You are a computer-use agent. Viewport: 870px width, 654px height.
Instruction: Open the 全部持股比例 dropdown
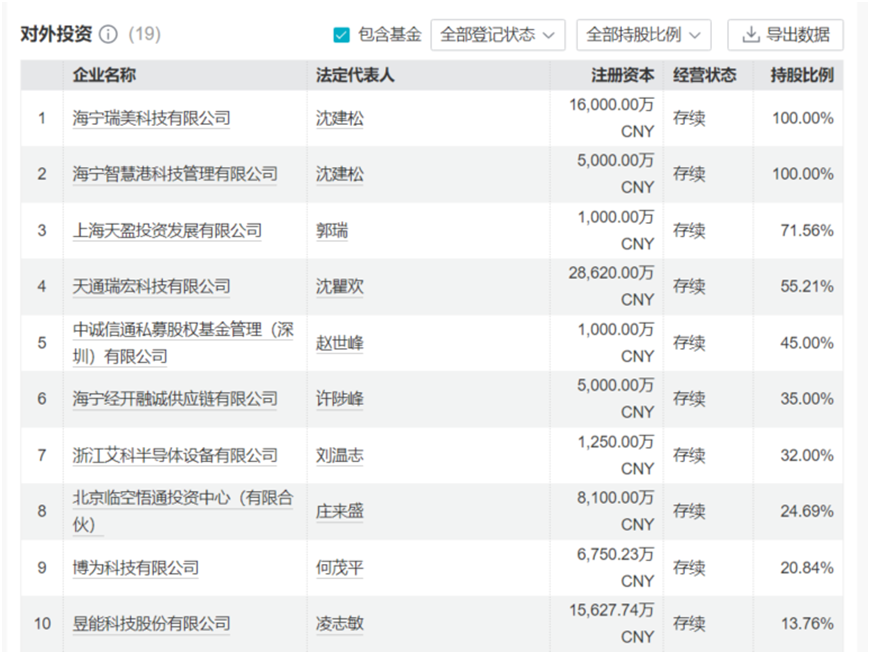(x=644, y=35)
